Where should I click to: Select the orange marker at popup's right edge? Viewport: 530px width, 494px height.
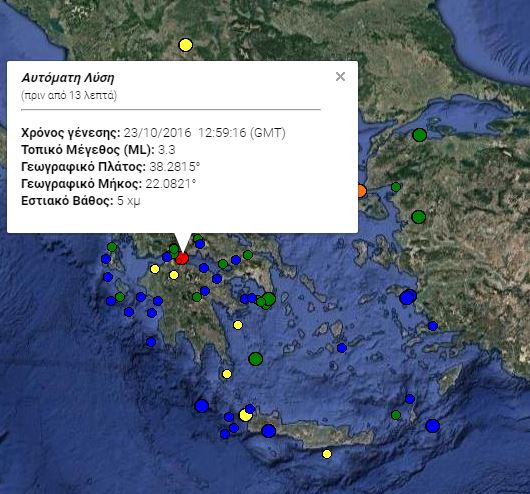pos(362,191)
